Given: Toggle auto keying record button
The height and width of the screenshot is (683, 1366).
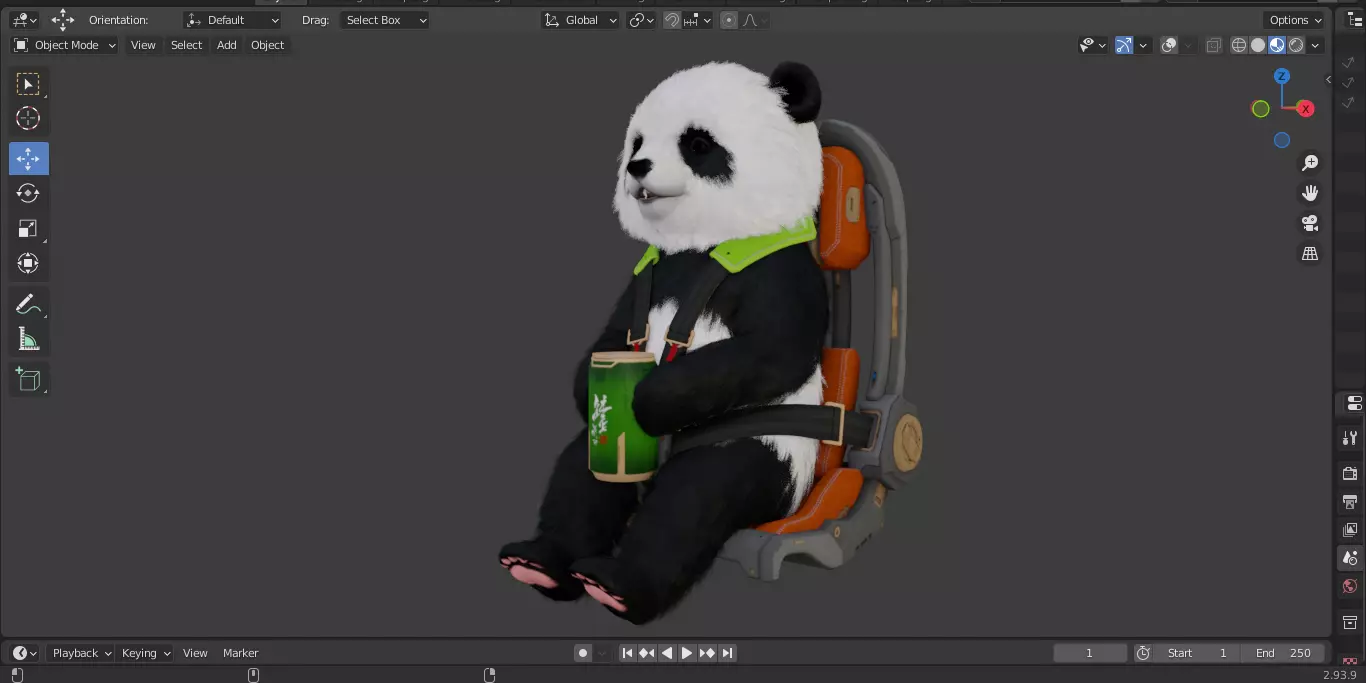Looking at the screenshot, I should pos(583,653).
